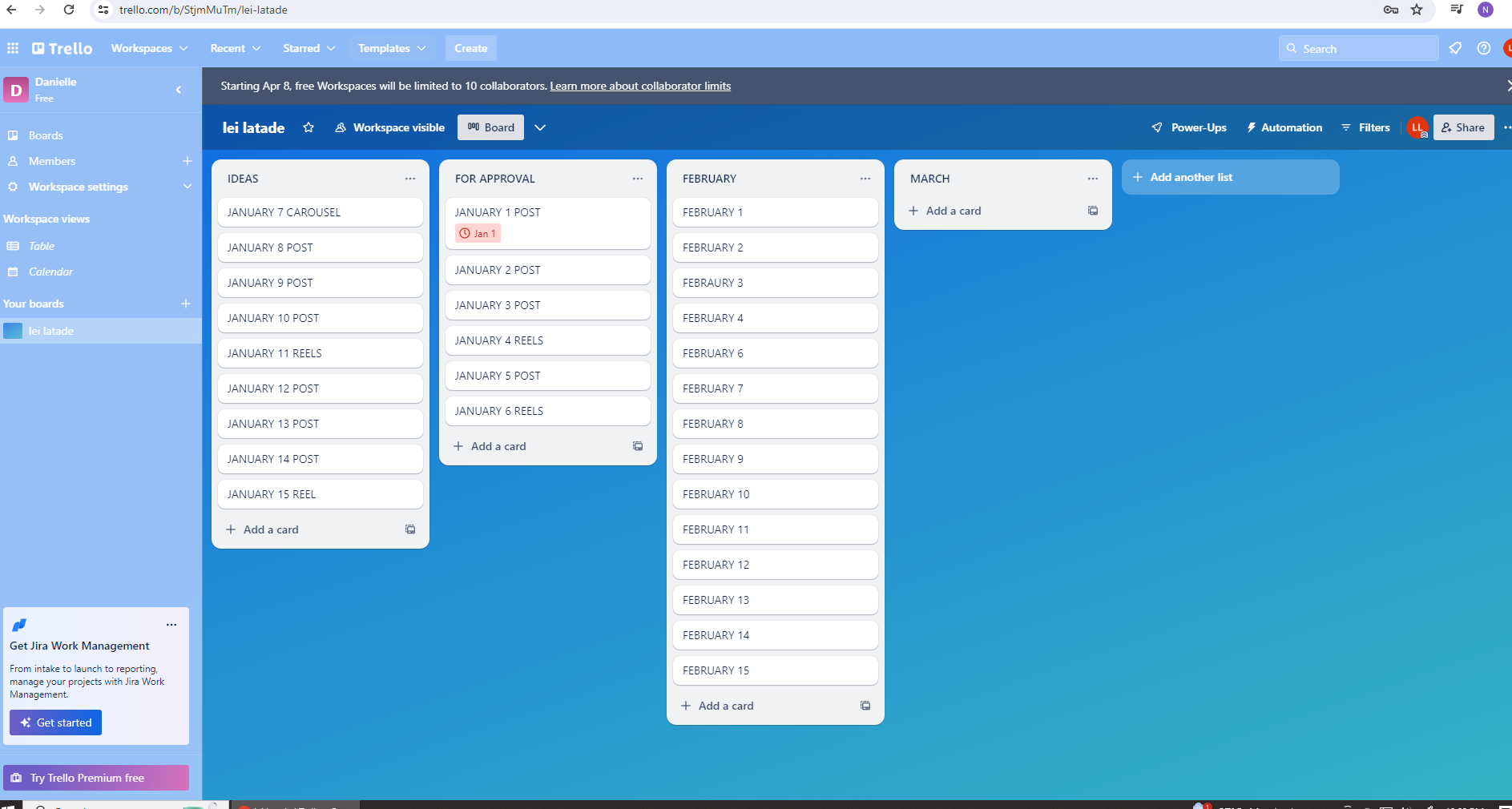Open JANUARY 1 POST card
This screenshot has height=809, width=1512.
(x=548, y=223)
